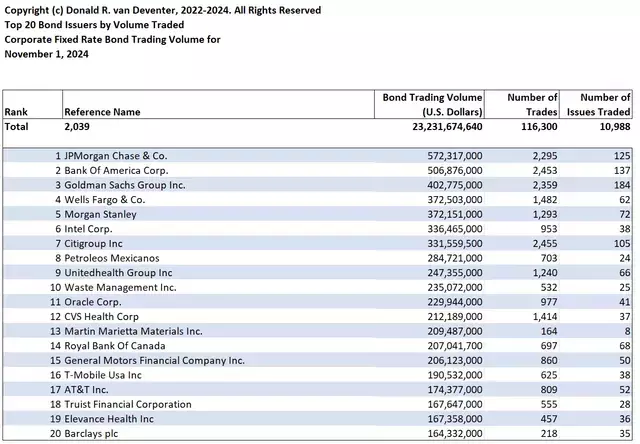Click General Motors Financial volume '206,123,000'
Screen dimensions: 640x444
(455, 361)
